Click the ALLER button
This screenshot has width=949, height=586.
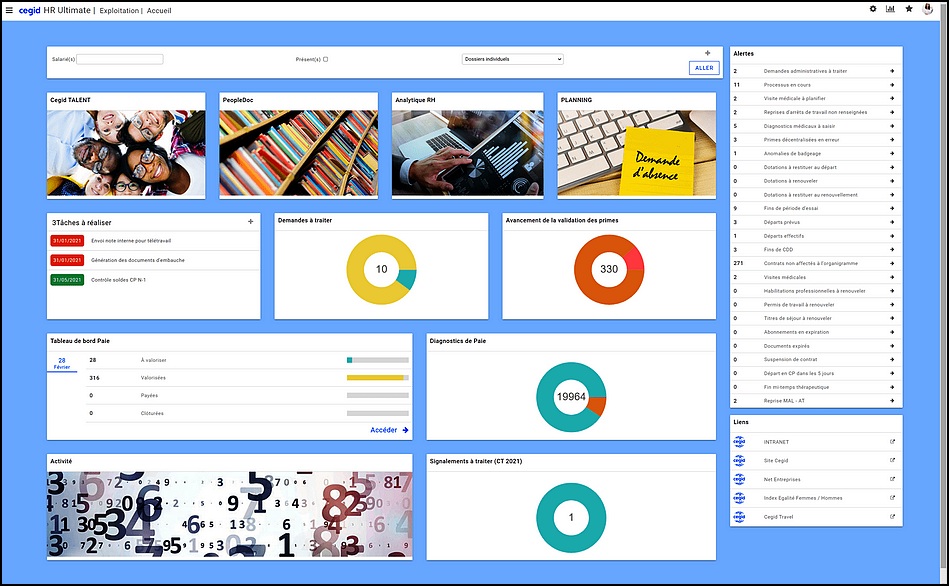[704, 68]
